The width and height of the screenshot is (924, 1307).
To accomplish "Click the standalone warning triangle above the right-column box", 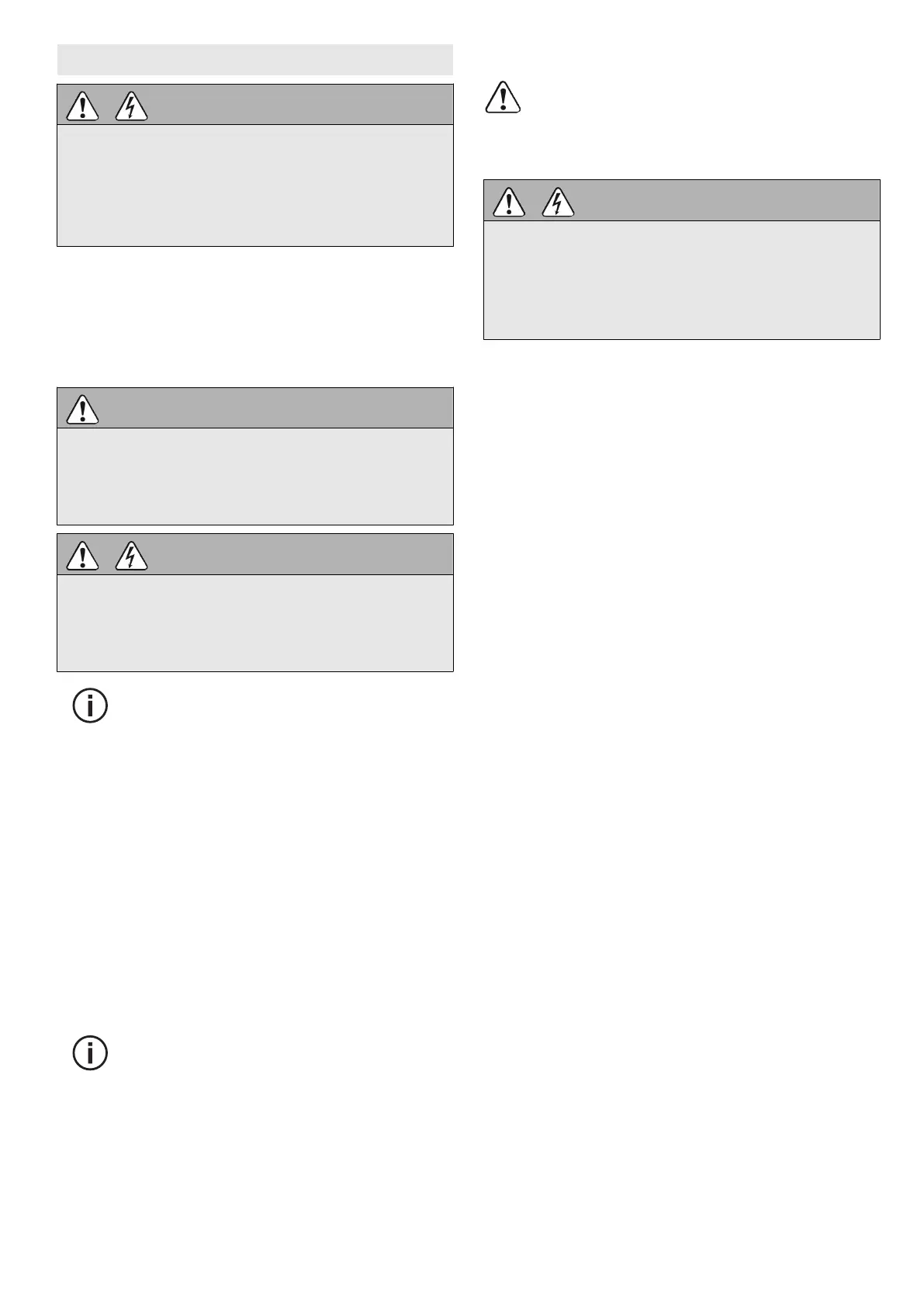I will tap(503, 98).
